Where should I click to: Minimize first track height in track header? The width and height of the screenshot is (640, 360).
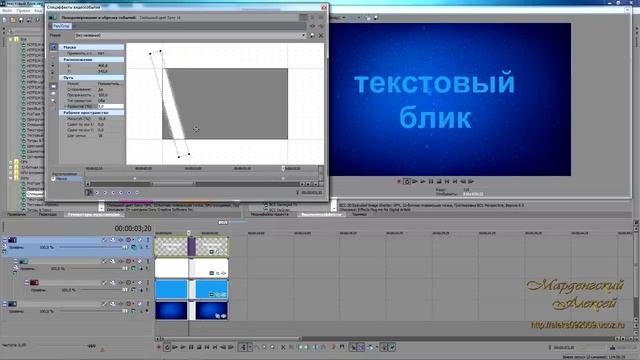(4, 240)
